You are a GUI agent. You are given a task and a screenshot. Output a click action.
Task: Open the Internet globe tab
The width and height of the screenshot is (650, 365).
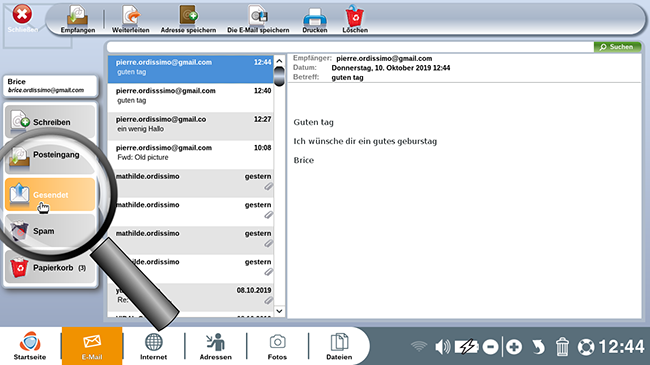point(153,346)
